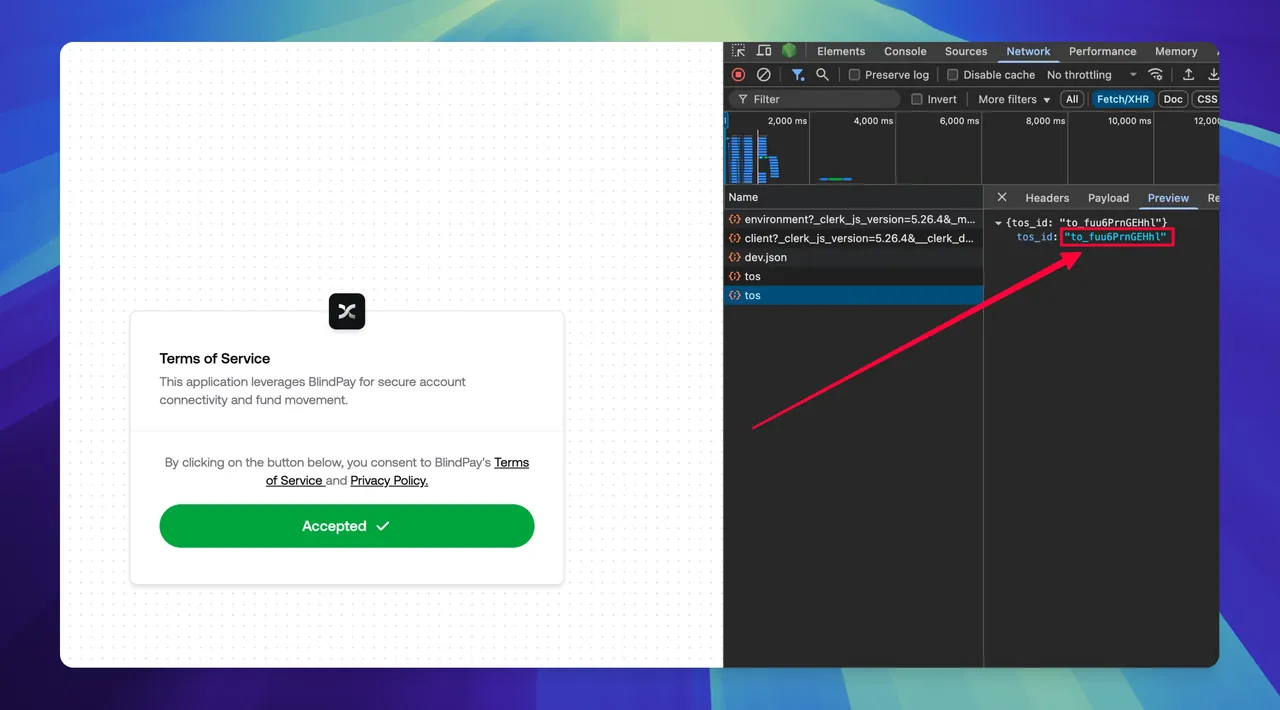Screen dimensions: 1280x710
Task: Enable Disable cache checkbox
Action: click(x=953, y=75)
